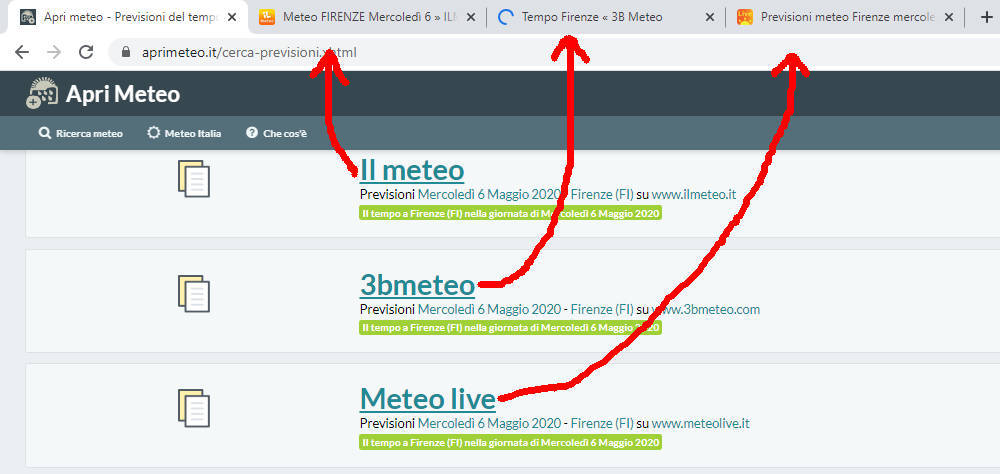Click the address bar showing aprimeteo.it URL
The width and height of the screenshot is (1000, 474).
point(555,52)
